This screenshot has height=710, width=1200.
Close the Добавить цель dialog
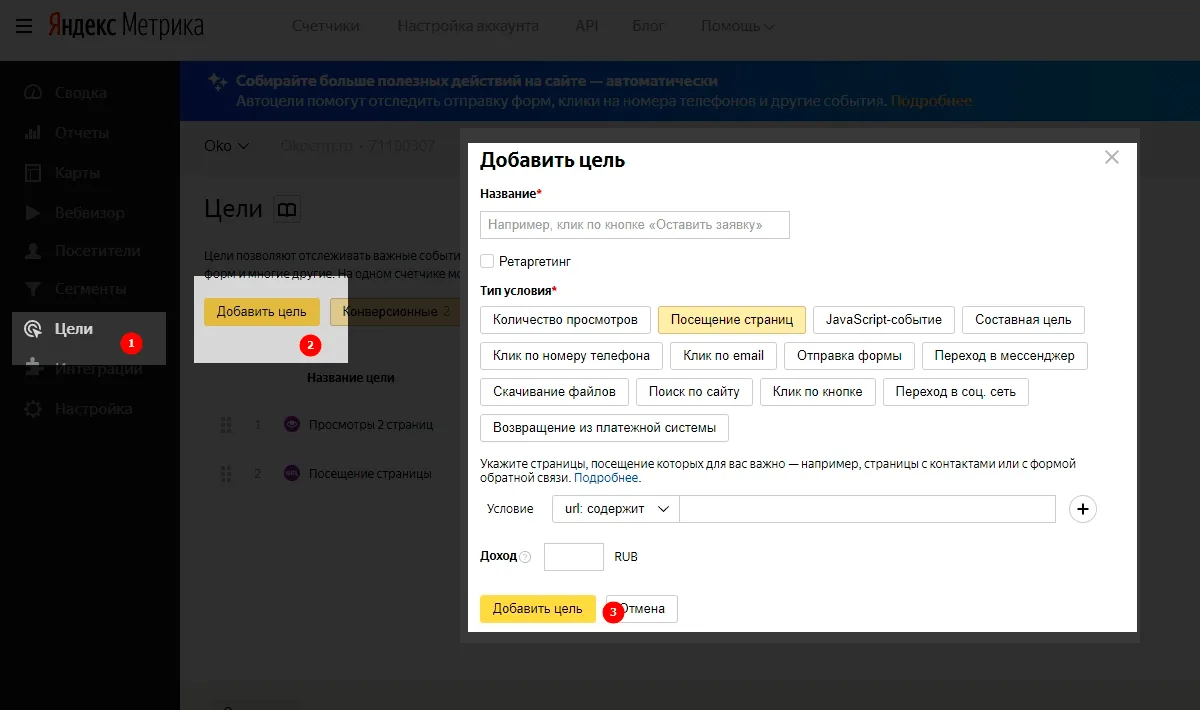pyautogui.click(x=1112, y=157)
